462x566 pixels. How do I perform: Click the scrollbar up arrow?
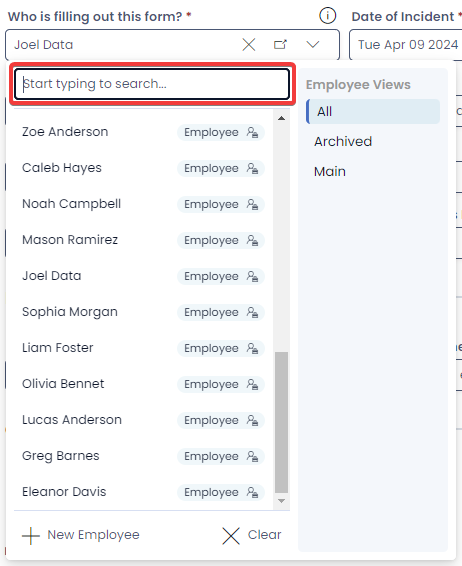tap(282, 118)
